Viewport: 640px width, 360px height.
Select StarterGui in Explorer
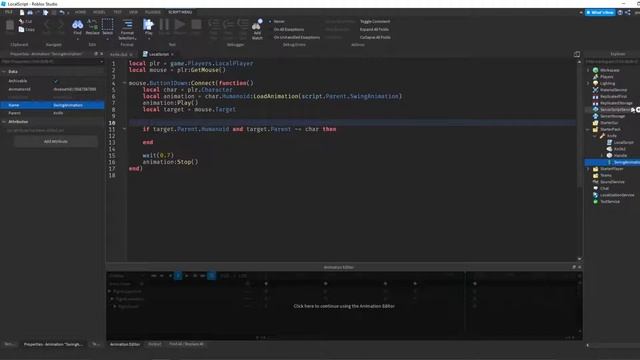pyautogui.click(x=609, y=123)
